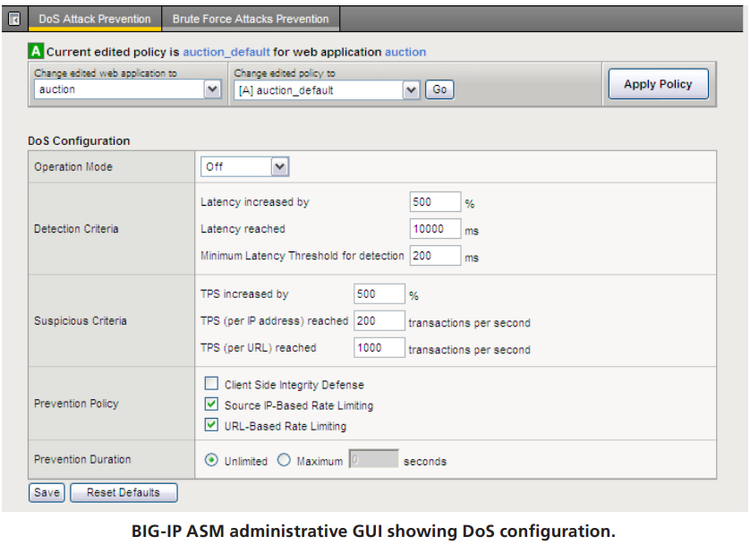Open the edited policy dropdown

tap(411, 90)
